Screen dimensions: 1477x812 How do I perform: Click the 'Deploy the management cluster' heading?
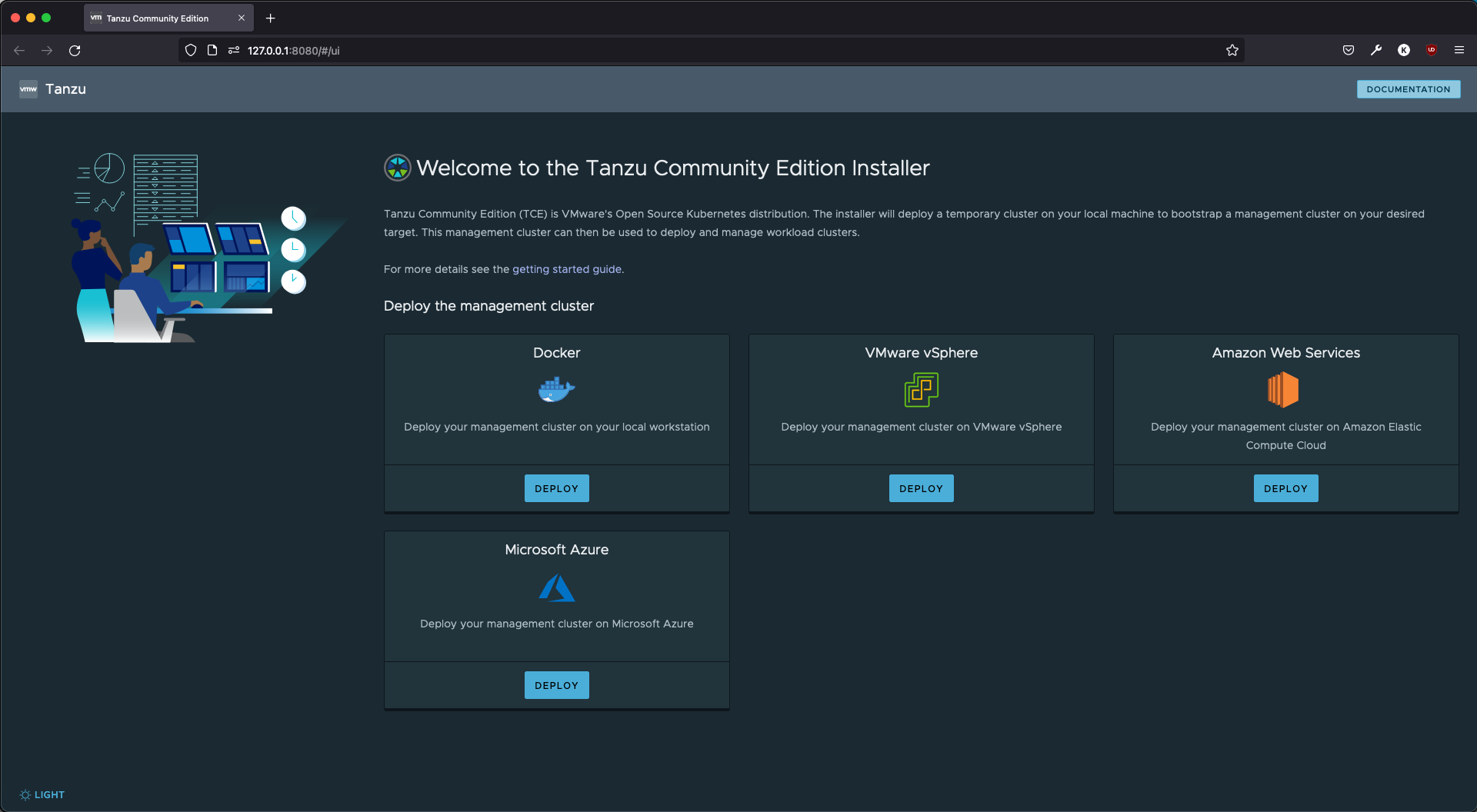pos(488,306)
